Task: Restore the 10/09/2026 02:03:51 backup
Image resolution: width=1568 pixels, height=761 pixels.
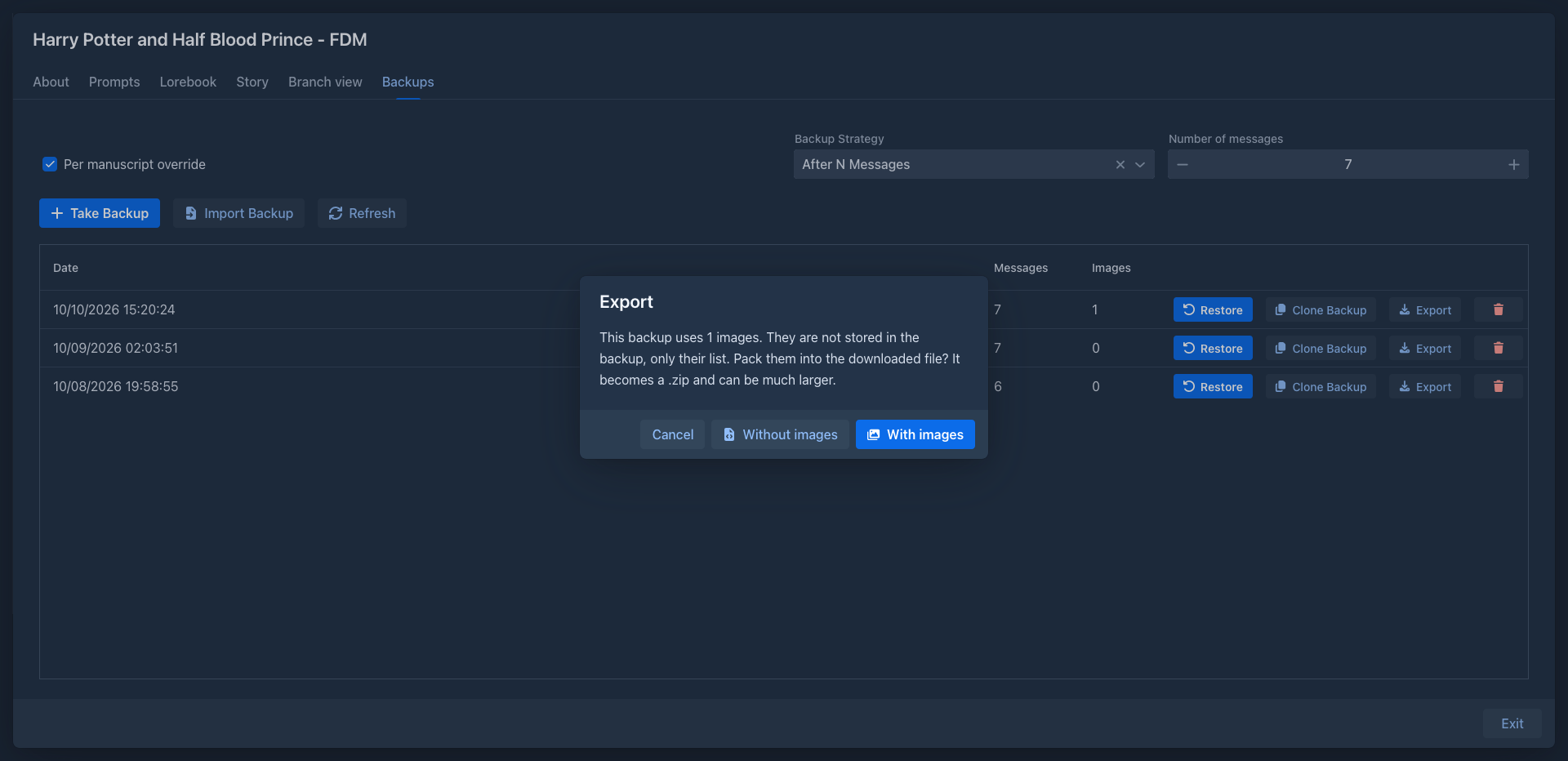Action: coord(1213,348)
